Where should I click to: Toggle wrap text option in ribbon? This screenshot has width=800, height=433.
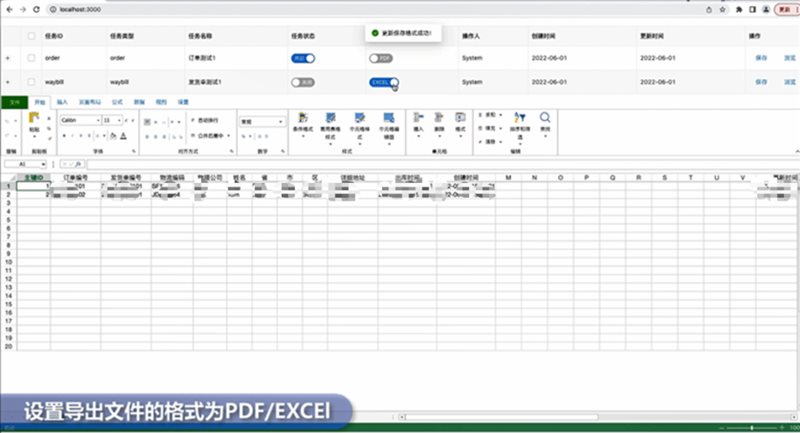tap(205, 120)
